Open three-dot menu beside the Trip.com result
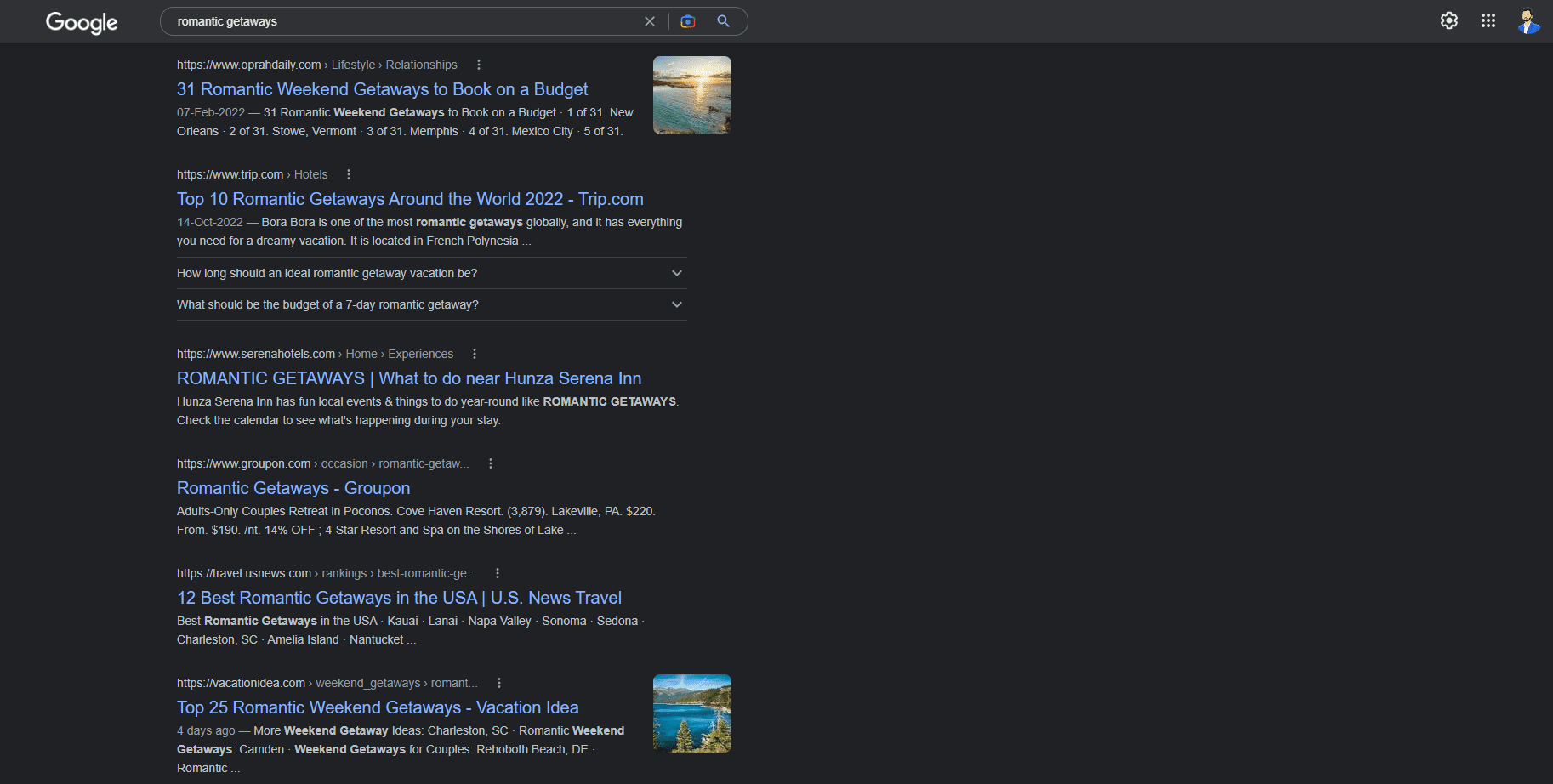The width and height of the screenshot is (1553, 784). pos(349,173)
